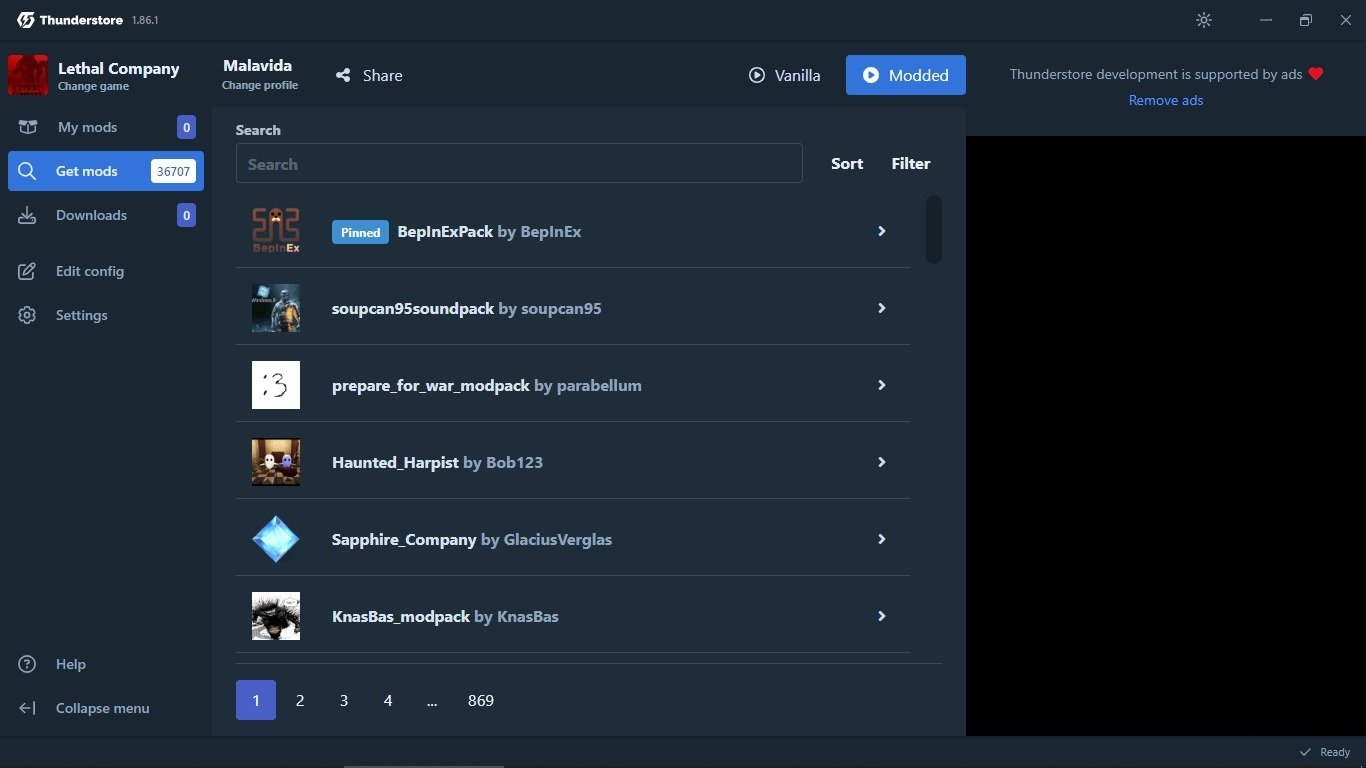Viewport: 1366px width, 768px height.
Task: Click the soupcan95soundpack mod thumbnail
Action: click(276, 308)
